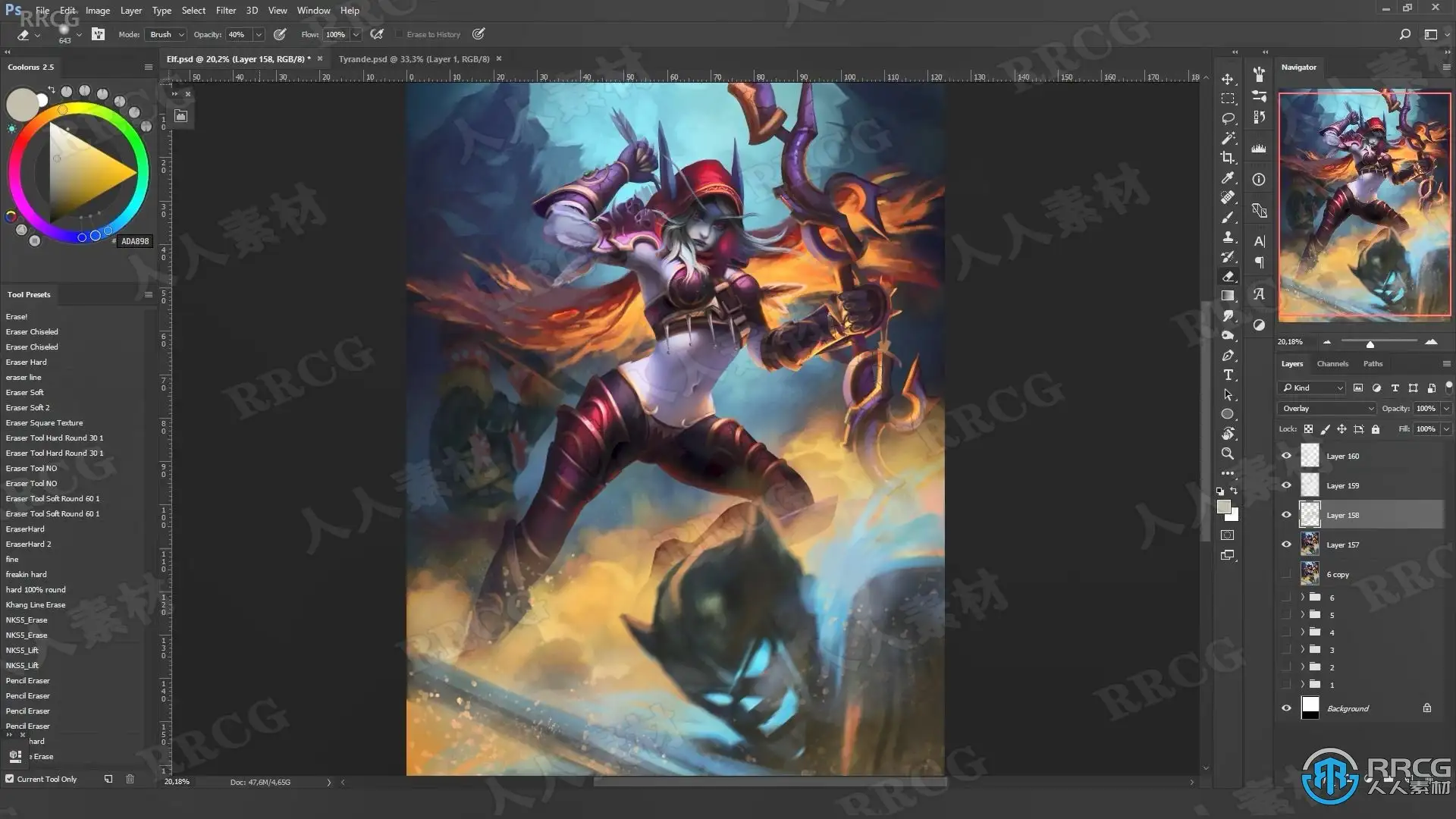Screen dimensions: 1456x819
Task: Select the Clone Stamp tool
Action: coord(1228,237)
